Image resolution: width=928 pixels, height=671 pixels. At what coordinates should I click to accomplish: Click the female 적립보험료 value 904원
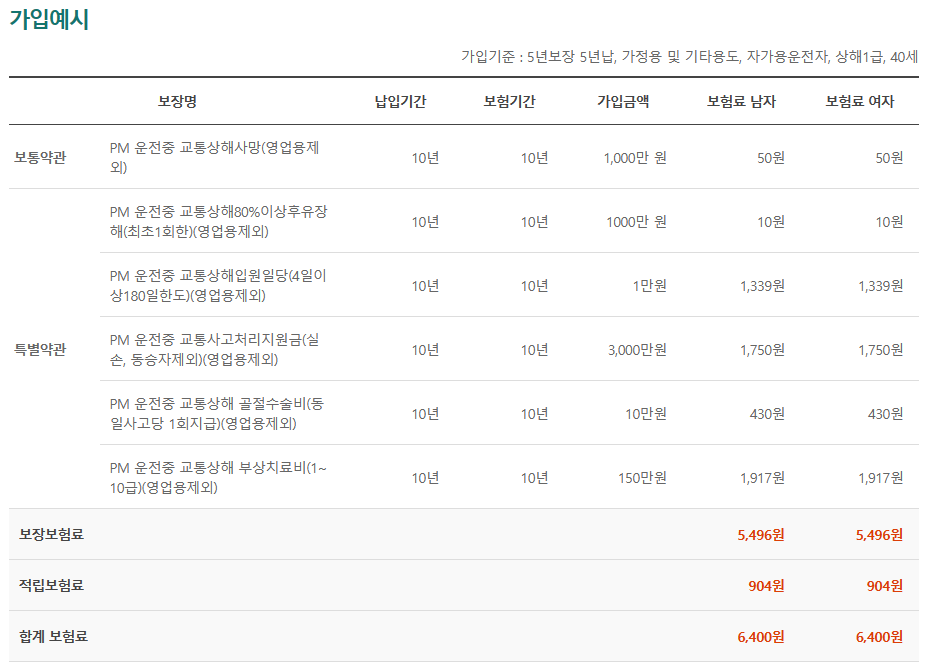885,586
